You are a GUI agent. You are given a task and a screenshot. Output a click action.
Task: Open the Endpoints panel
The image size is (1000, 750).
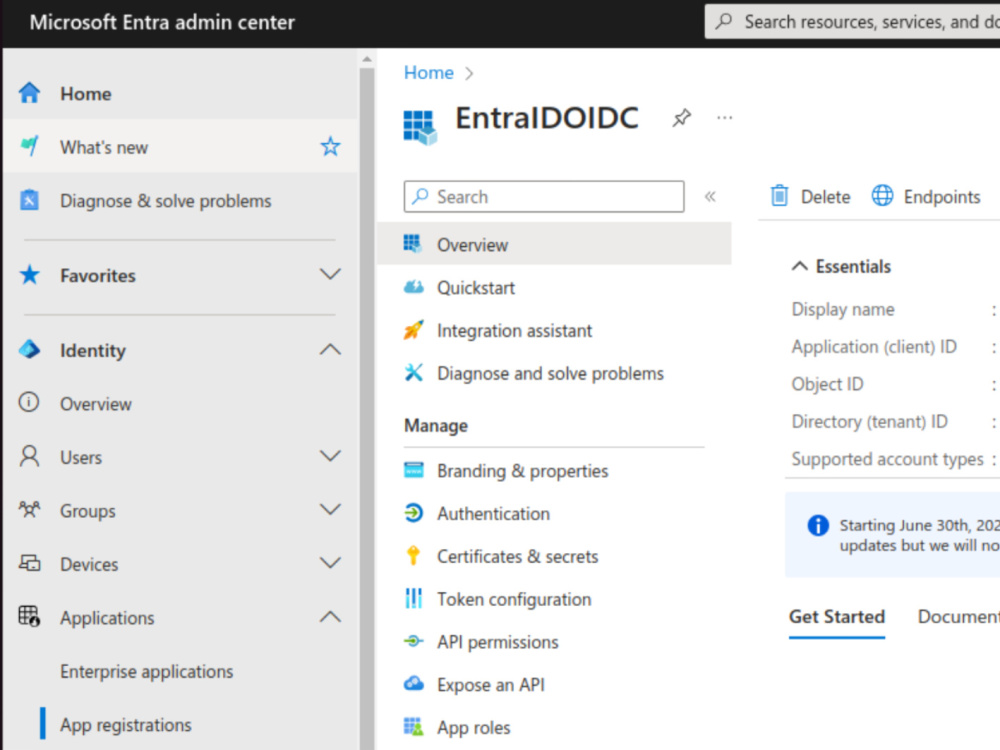click(942, 197)
